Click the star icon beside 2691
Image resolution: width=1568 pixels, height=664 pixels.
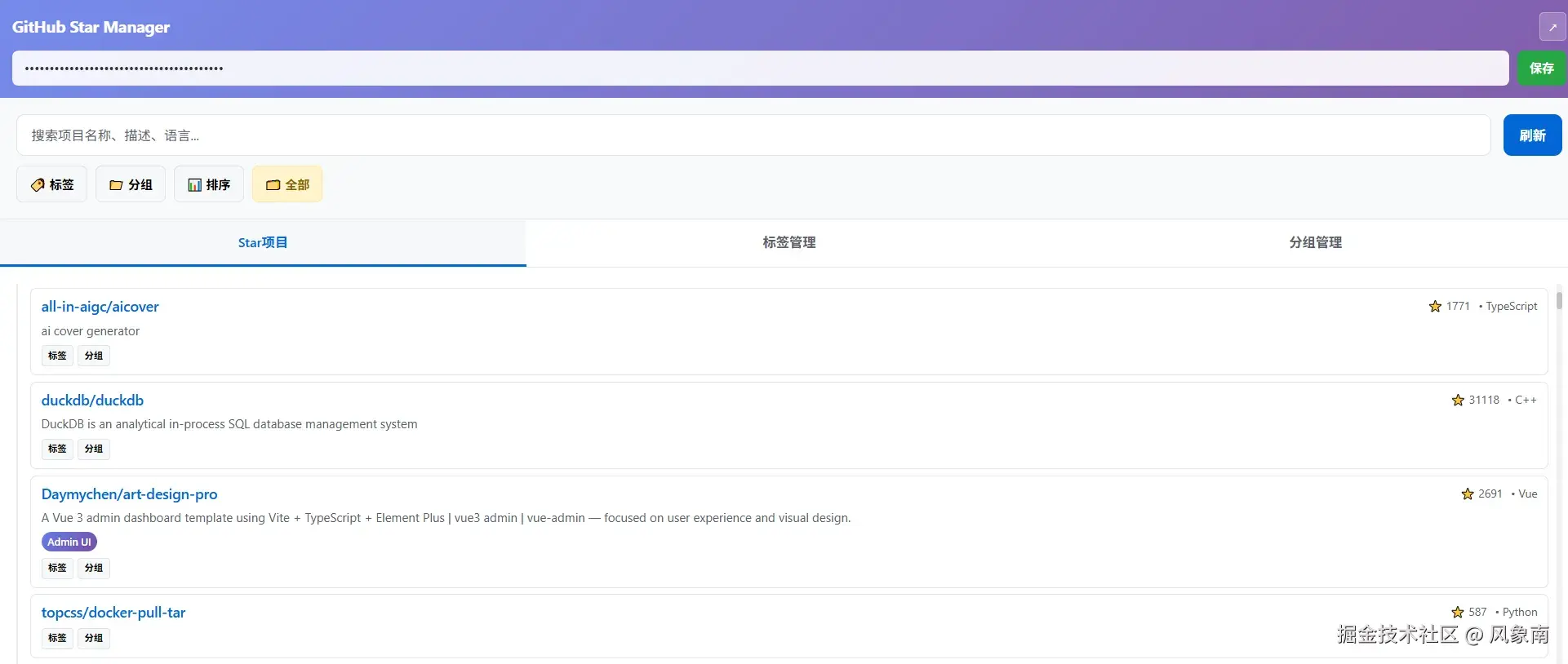pos(1468,494)
